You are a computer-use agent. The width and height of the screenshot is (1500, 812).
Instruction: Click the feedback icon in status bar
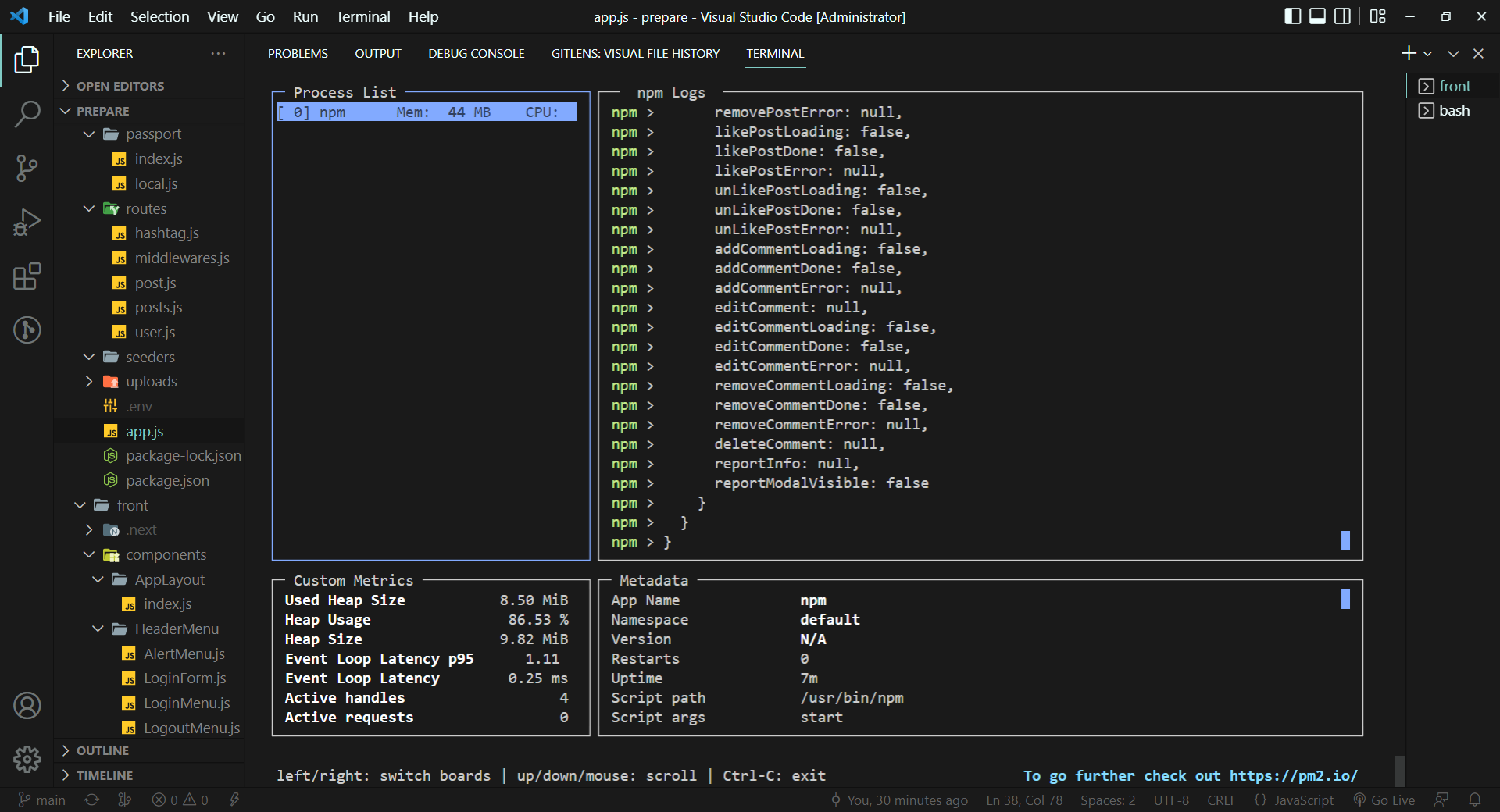(1441, 800)
